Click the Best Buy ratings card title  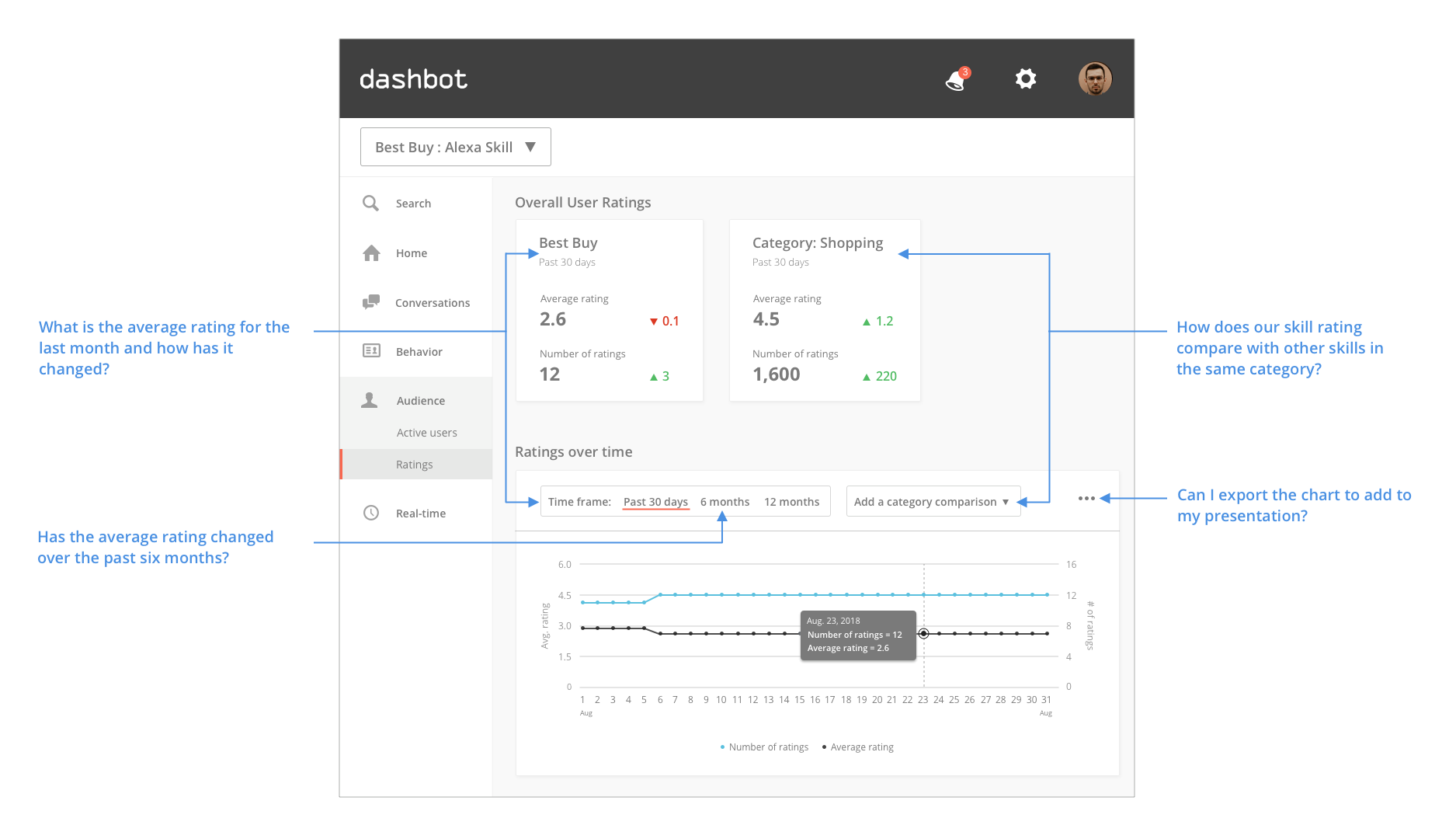pos(568,243)
